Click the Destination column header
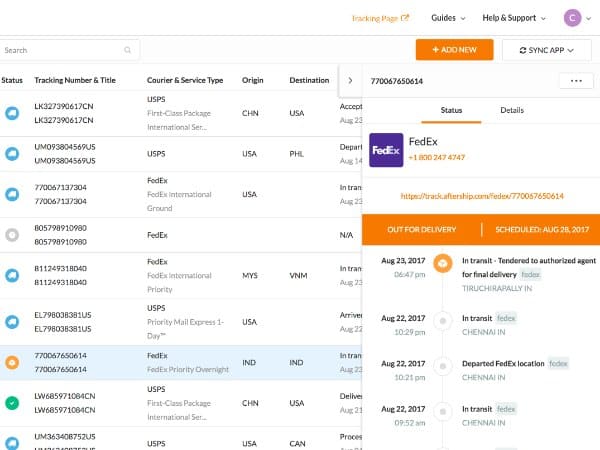The image size is (600, 450). point(309,80)
